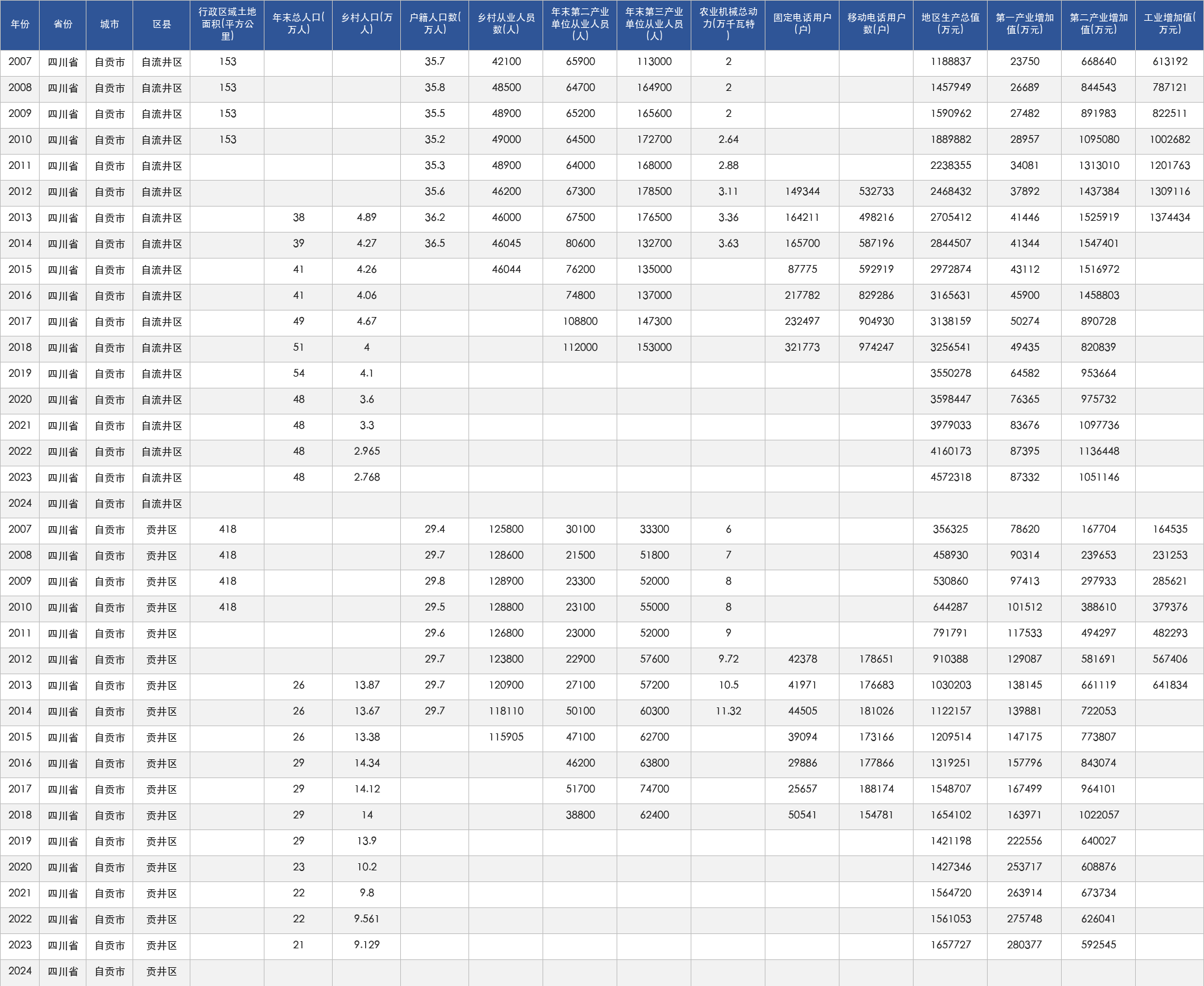Select the 工业增加值(万元) header cell

coord(1170,25)
